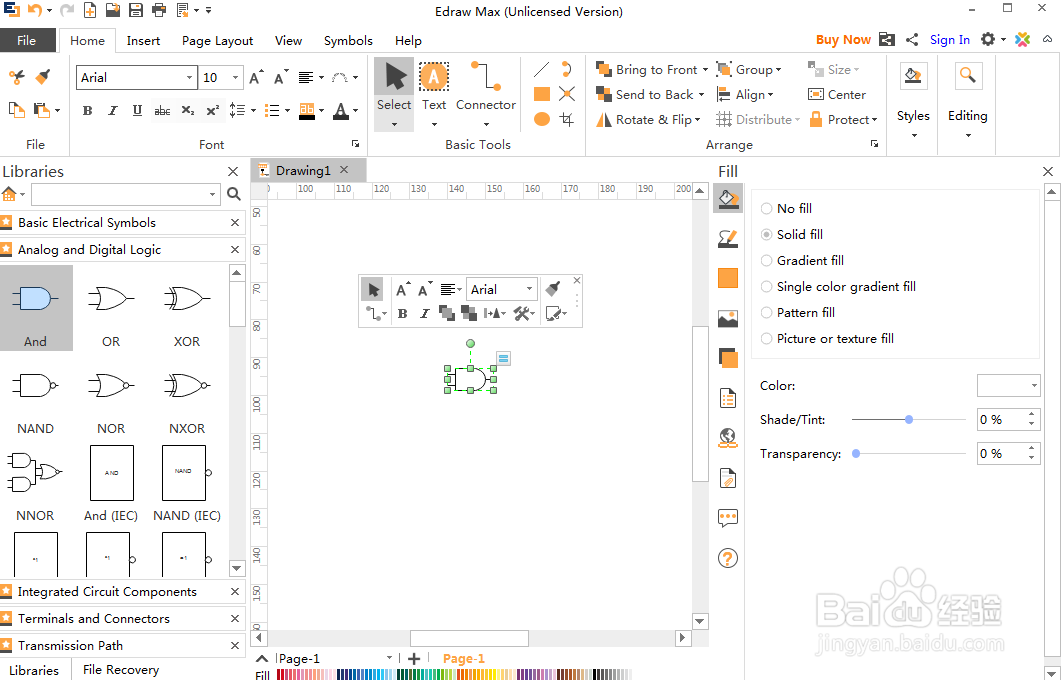
Task: Choose the NAND gate symbol
Action: pyautogui.click(x=36, y=395)
